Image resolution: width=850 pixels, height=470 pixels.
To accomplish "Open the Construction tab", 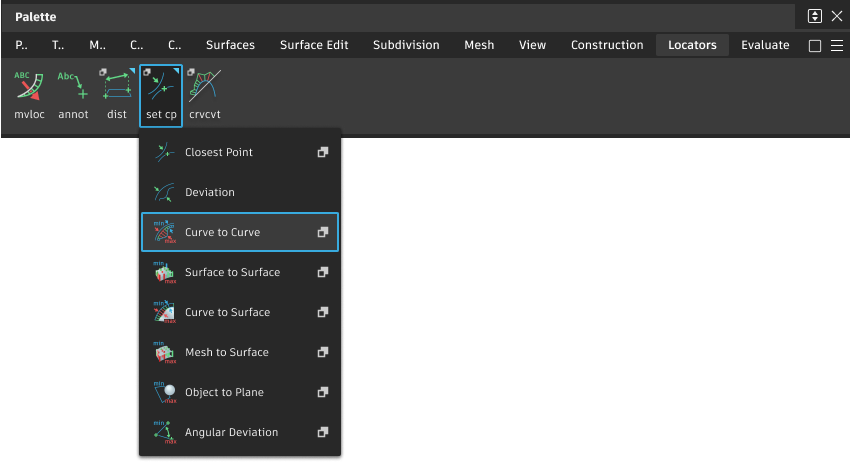I will coord(607,45).
